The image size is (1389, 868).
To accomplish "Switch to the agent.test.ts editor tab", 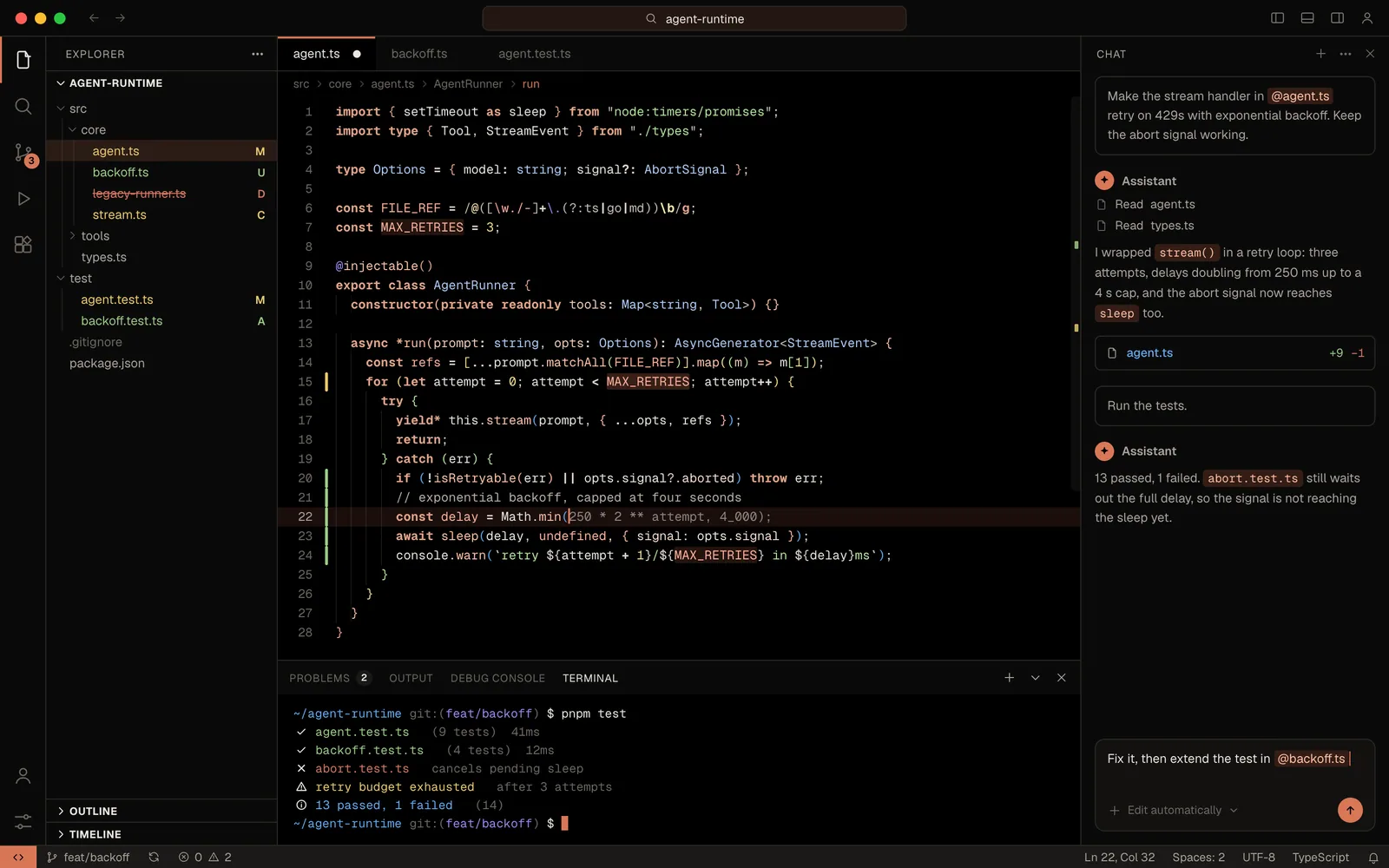I will (x=535, y=54).
